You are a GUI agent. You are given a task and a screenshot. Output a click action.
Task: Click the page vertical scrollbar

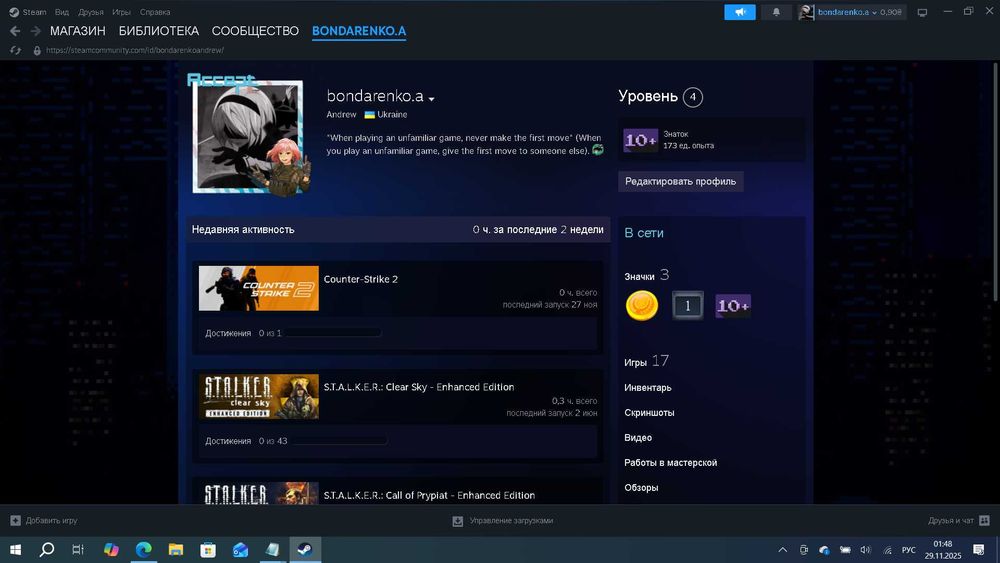[x=995, y=182]
